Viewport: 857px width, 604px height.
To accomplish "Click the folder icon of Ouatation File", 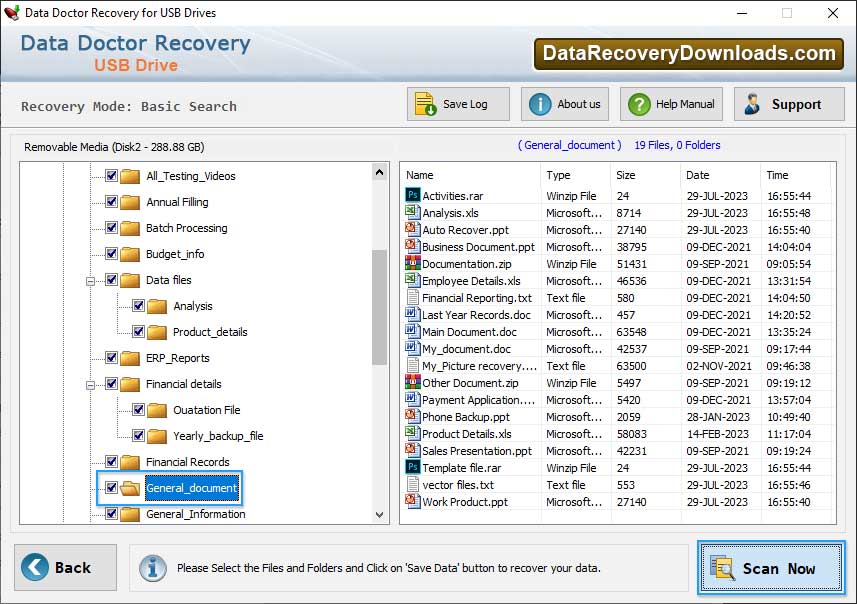I will 157,410.
